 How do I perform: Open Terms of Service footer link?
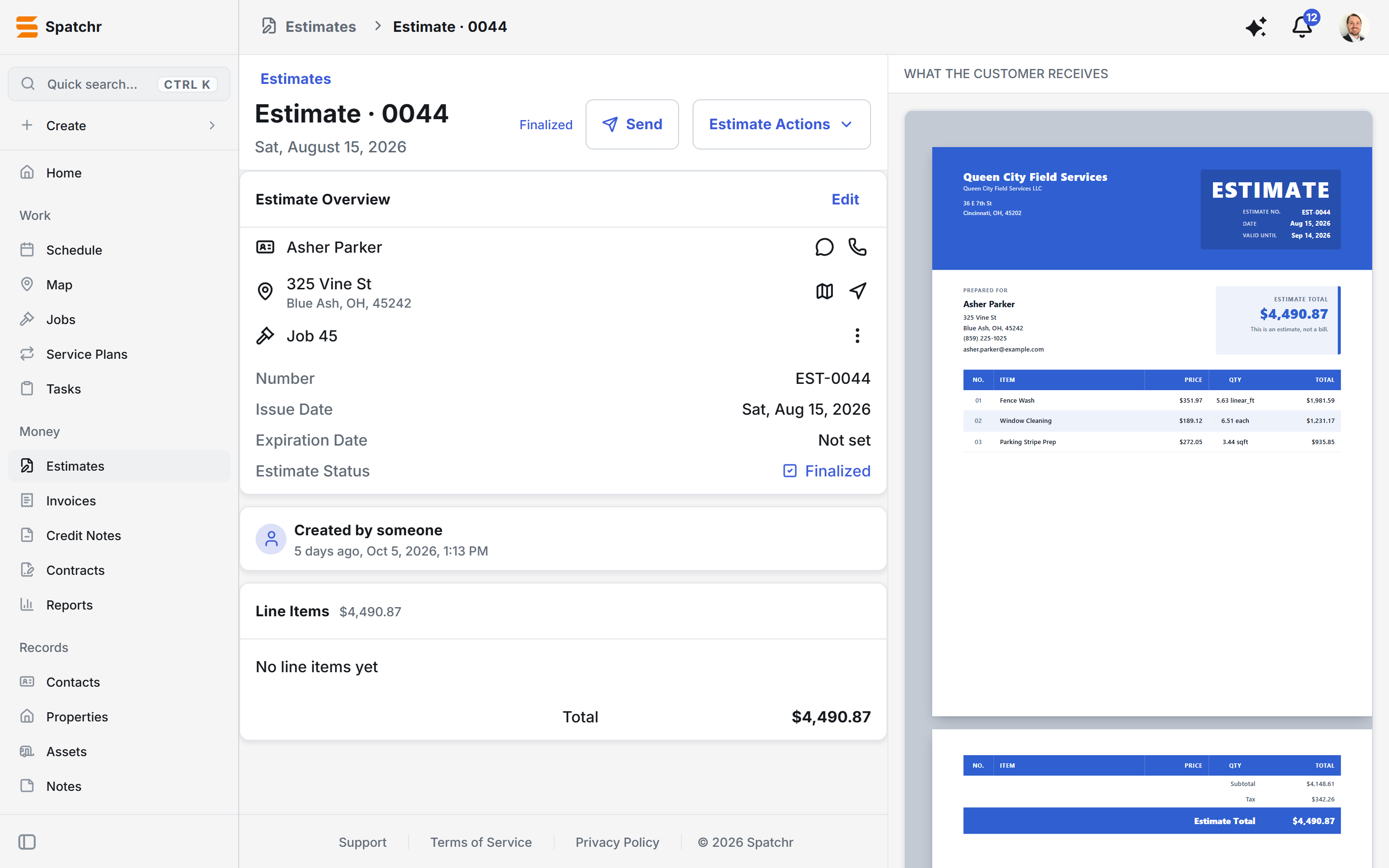click(481, 842)
